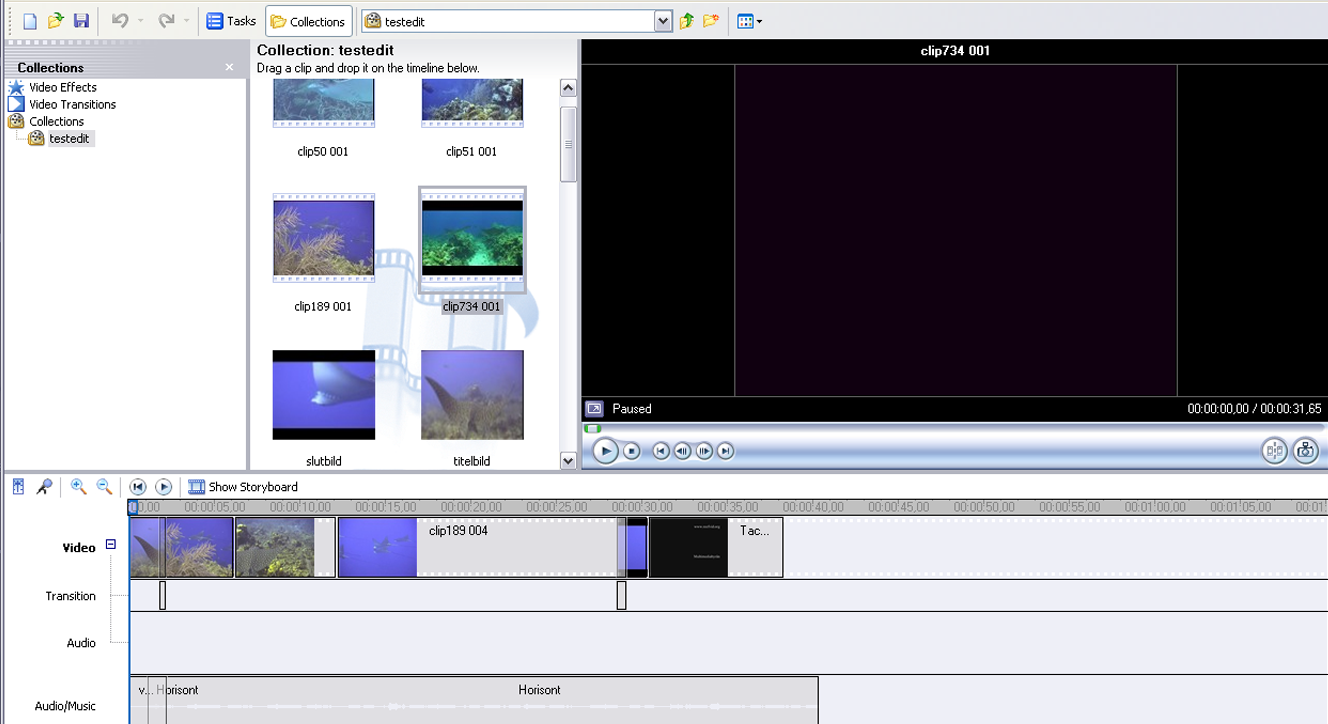Select the second transition near 00:00:30

[x=621, y=595]
